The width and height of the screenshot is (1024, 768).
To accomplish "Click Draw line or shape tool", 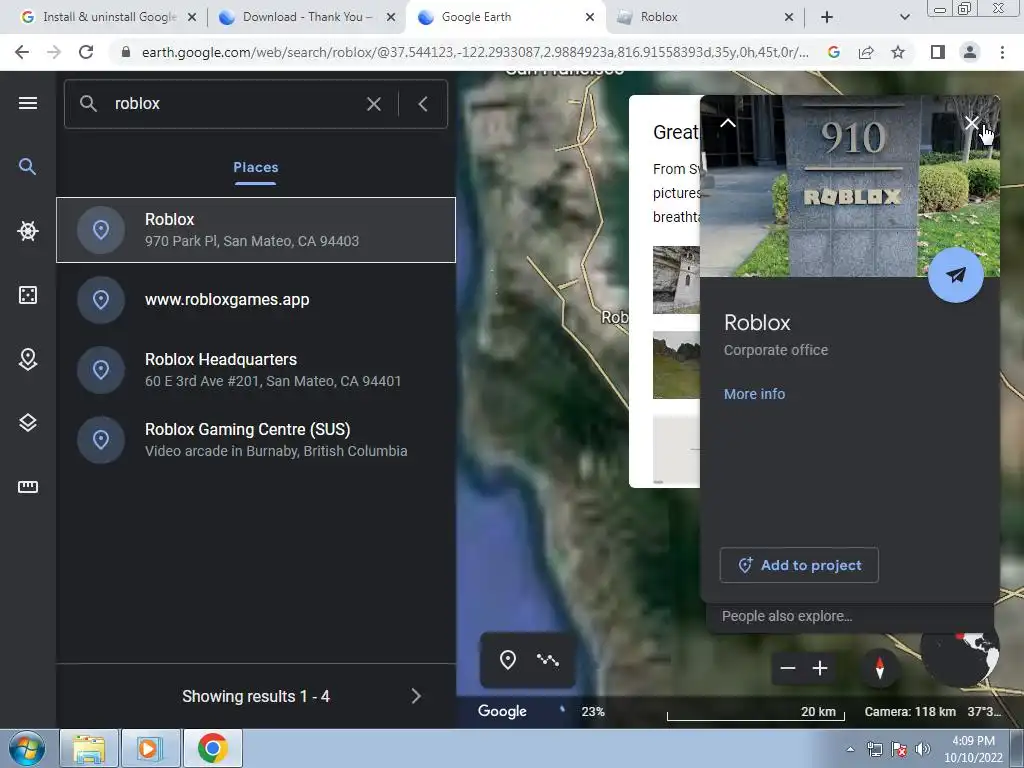I will click(x=548, y=660).
